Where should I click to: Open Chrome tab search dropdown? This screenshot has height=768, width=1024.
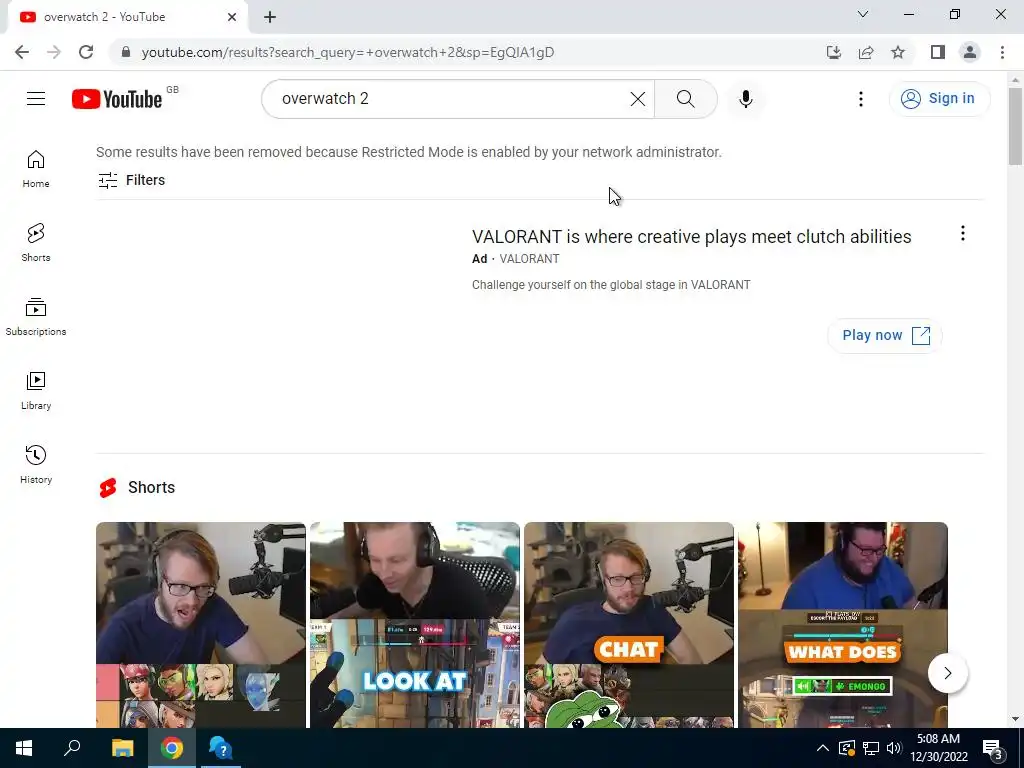coord(863,14)
